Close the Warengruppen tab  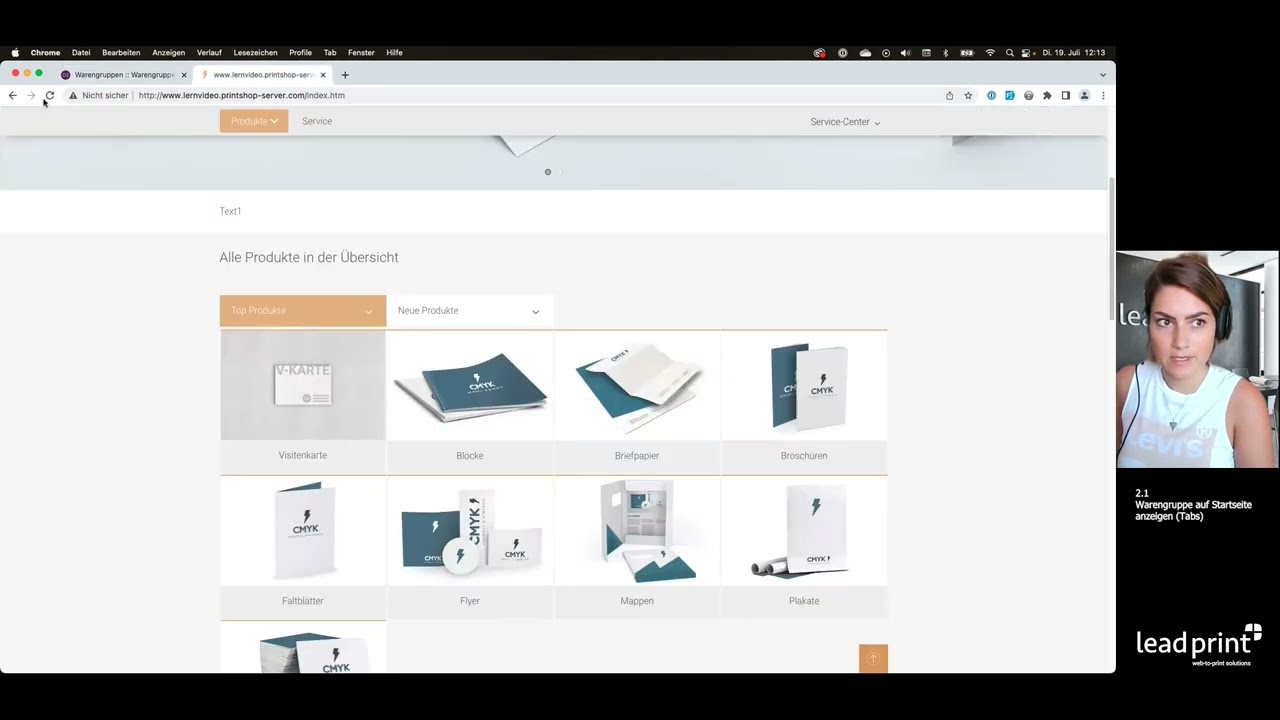pos(184,75)
